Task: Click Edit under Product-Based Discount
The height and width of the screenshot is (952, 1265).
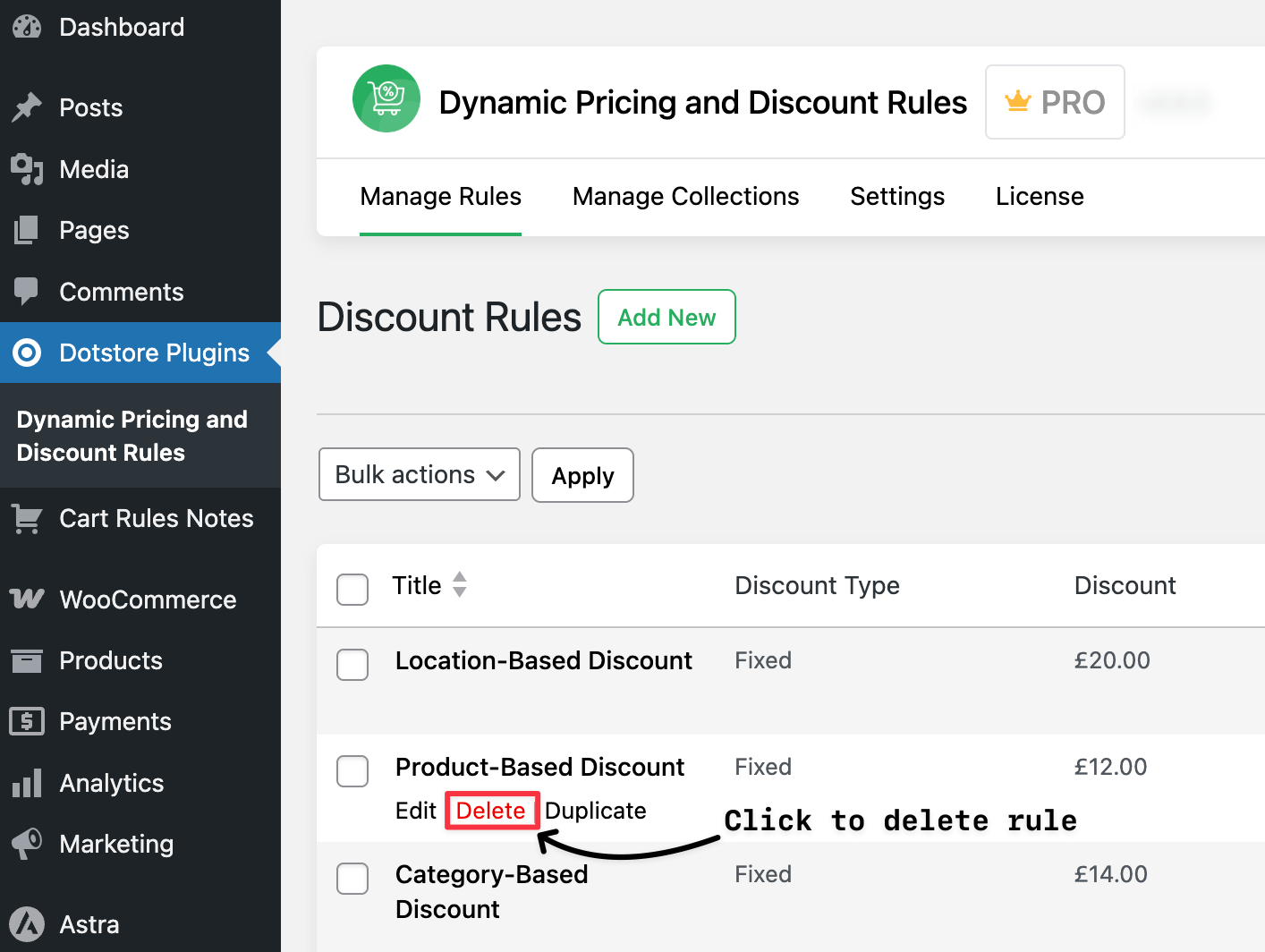Action: click(416, 811)
